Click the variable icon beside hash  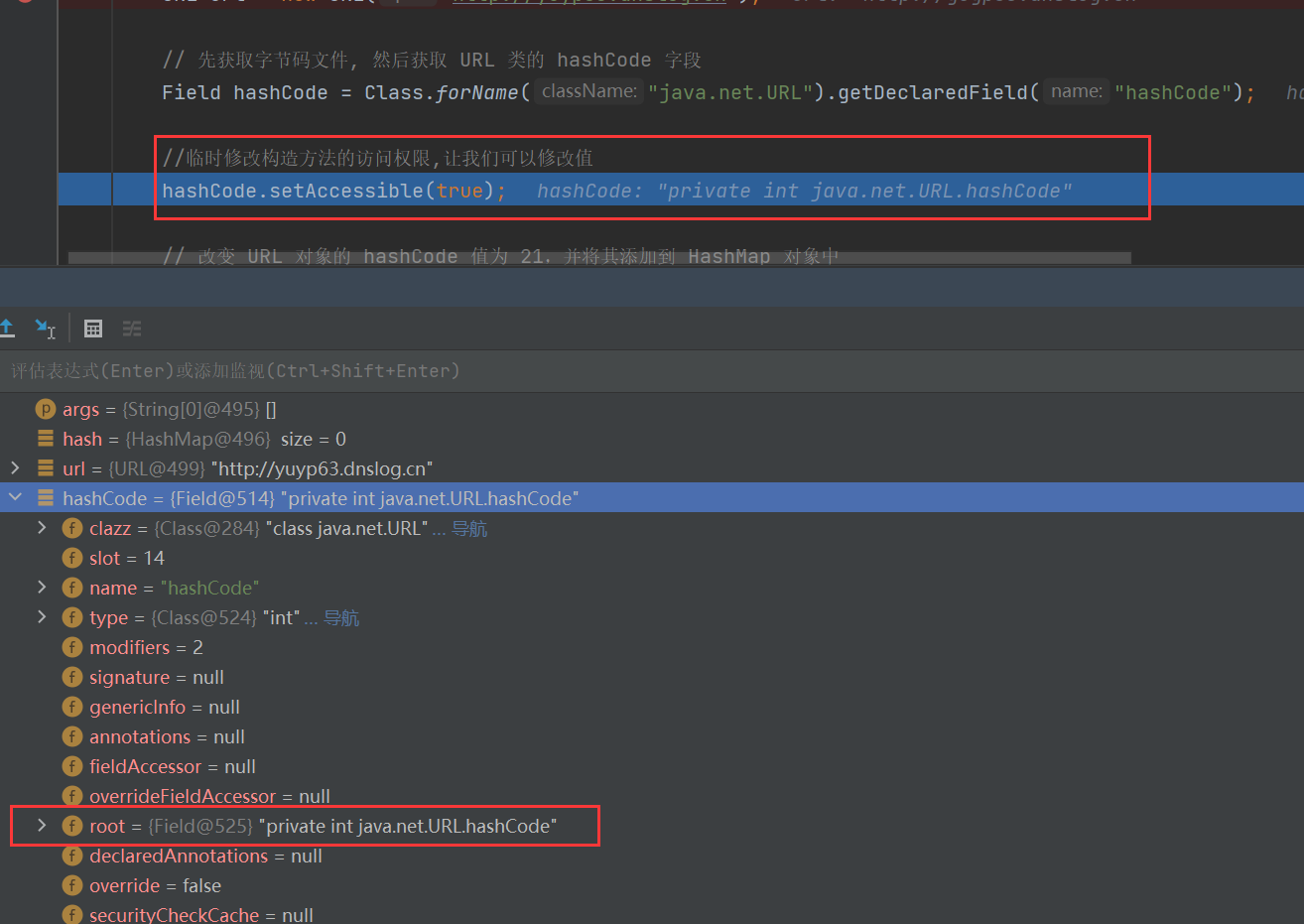45,439
